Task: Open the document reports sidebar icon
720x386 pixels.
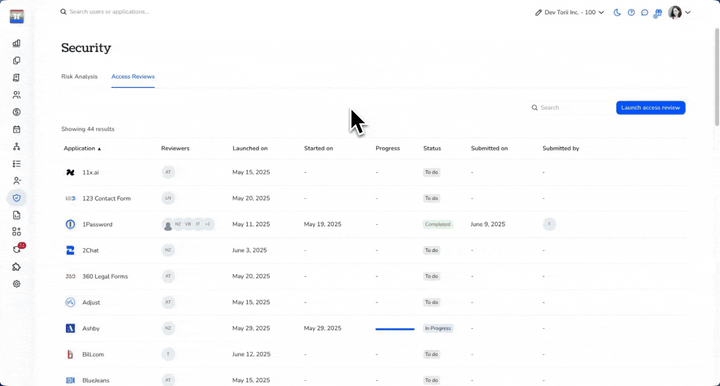Action: pos(17,215)
